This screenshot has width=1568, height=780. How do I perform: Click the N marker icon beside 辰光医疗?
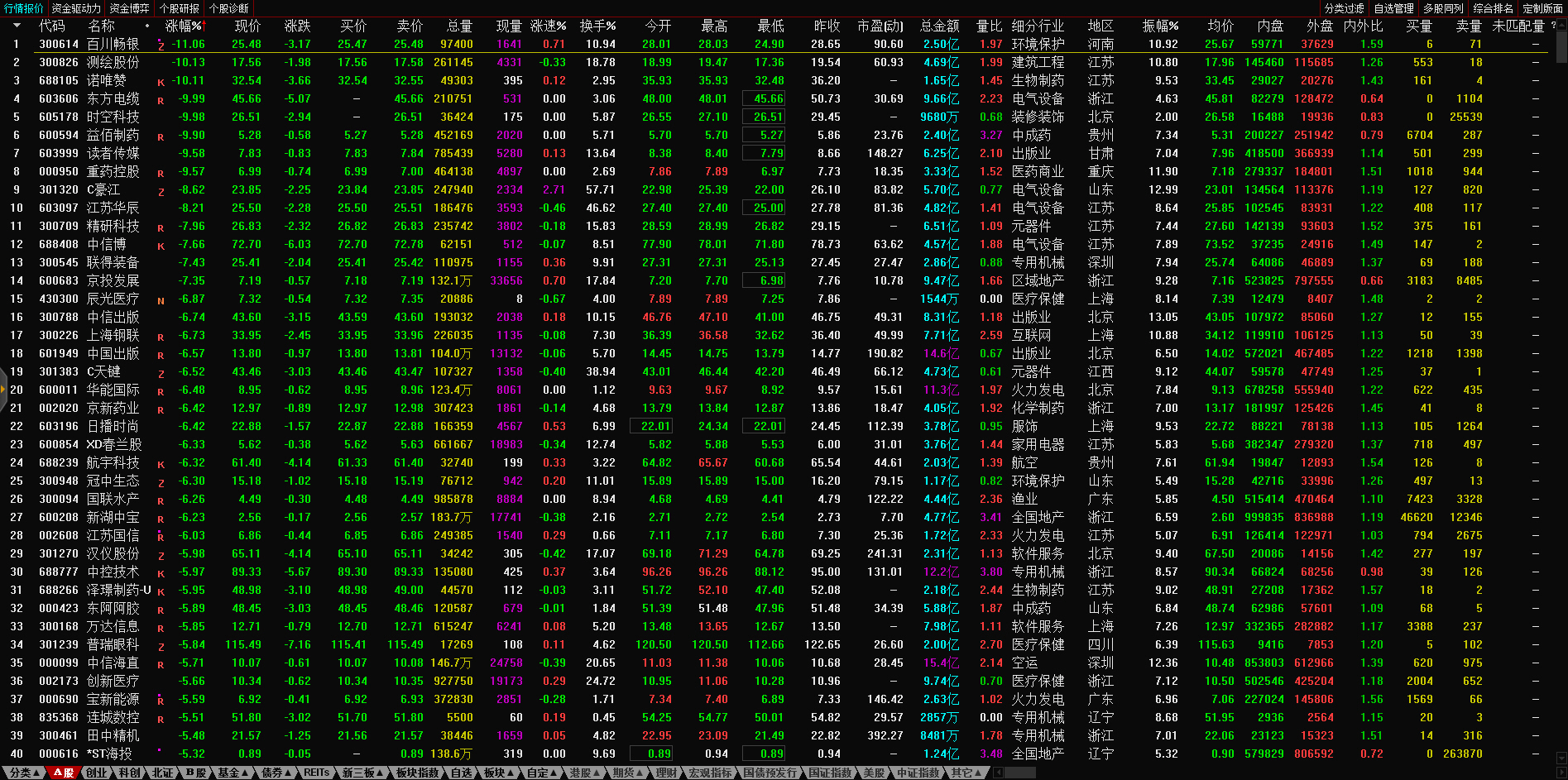tap(161, 300)
